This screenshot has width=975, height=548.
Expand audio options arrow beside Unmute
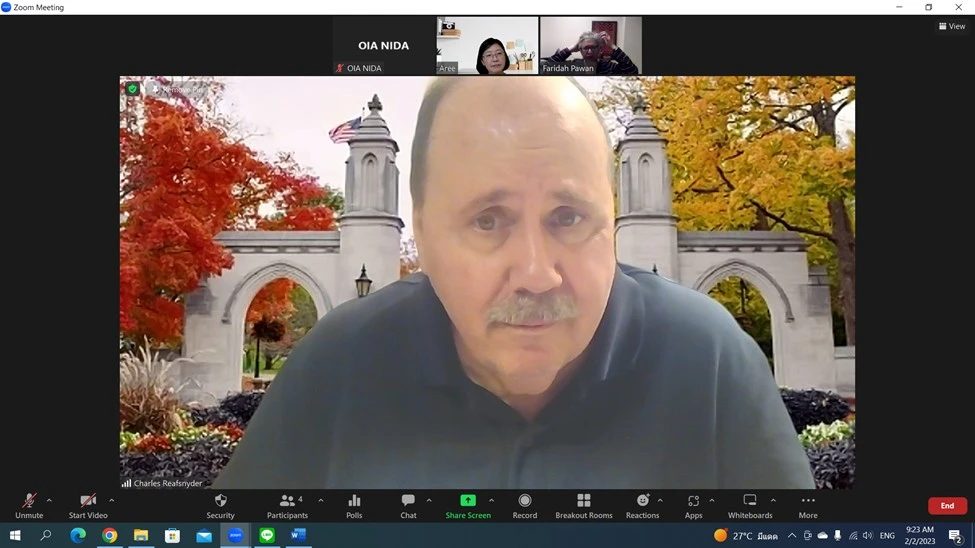(49, 501)
